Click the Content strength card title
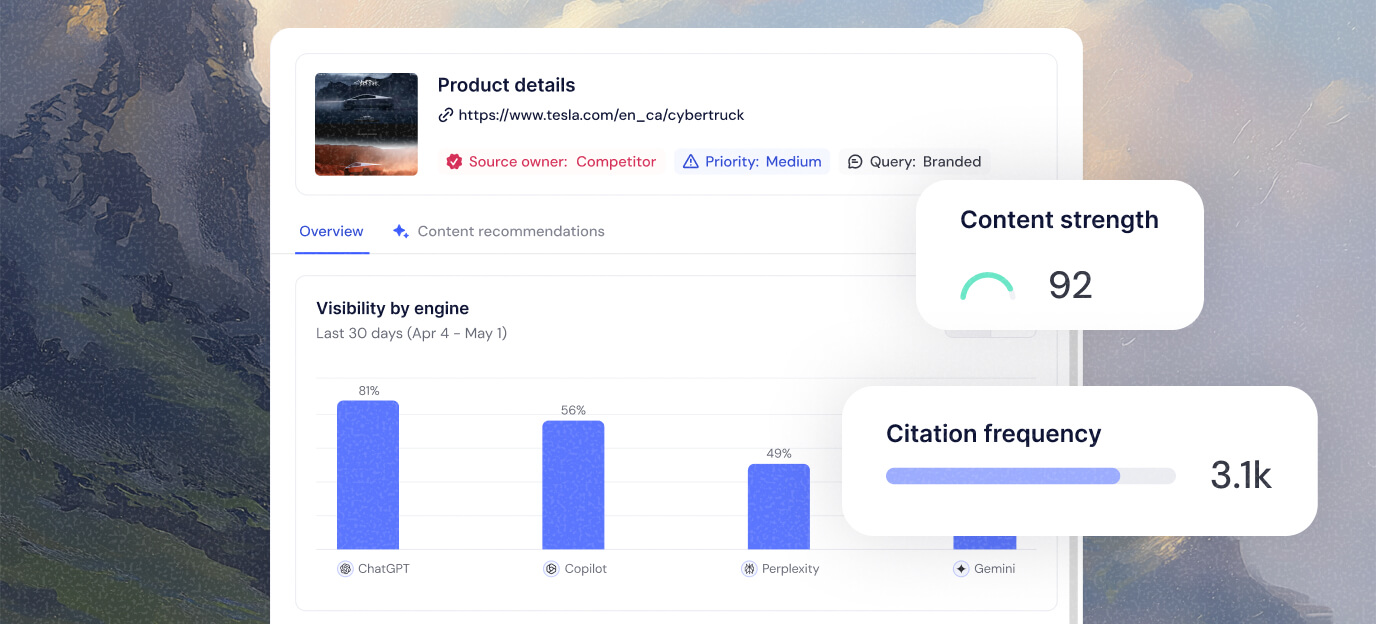Screen dimensions: 1376x624 click(x=1059, y=220)
